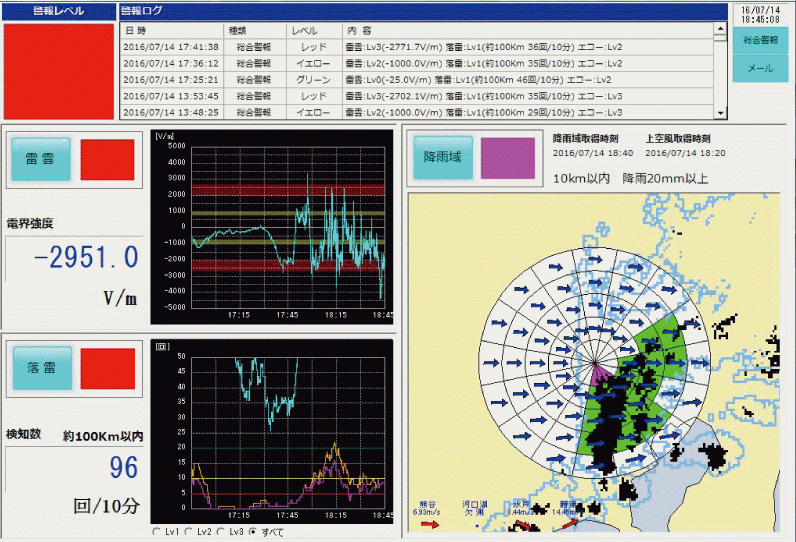Click the イエロー level cell in the 17:36:12 row

click(x=314, y=63)
